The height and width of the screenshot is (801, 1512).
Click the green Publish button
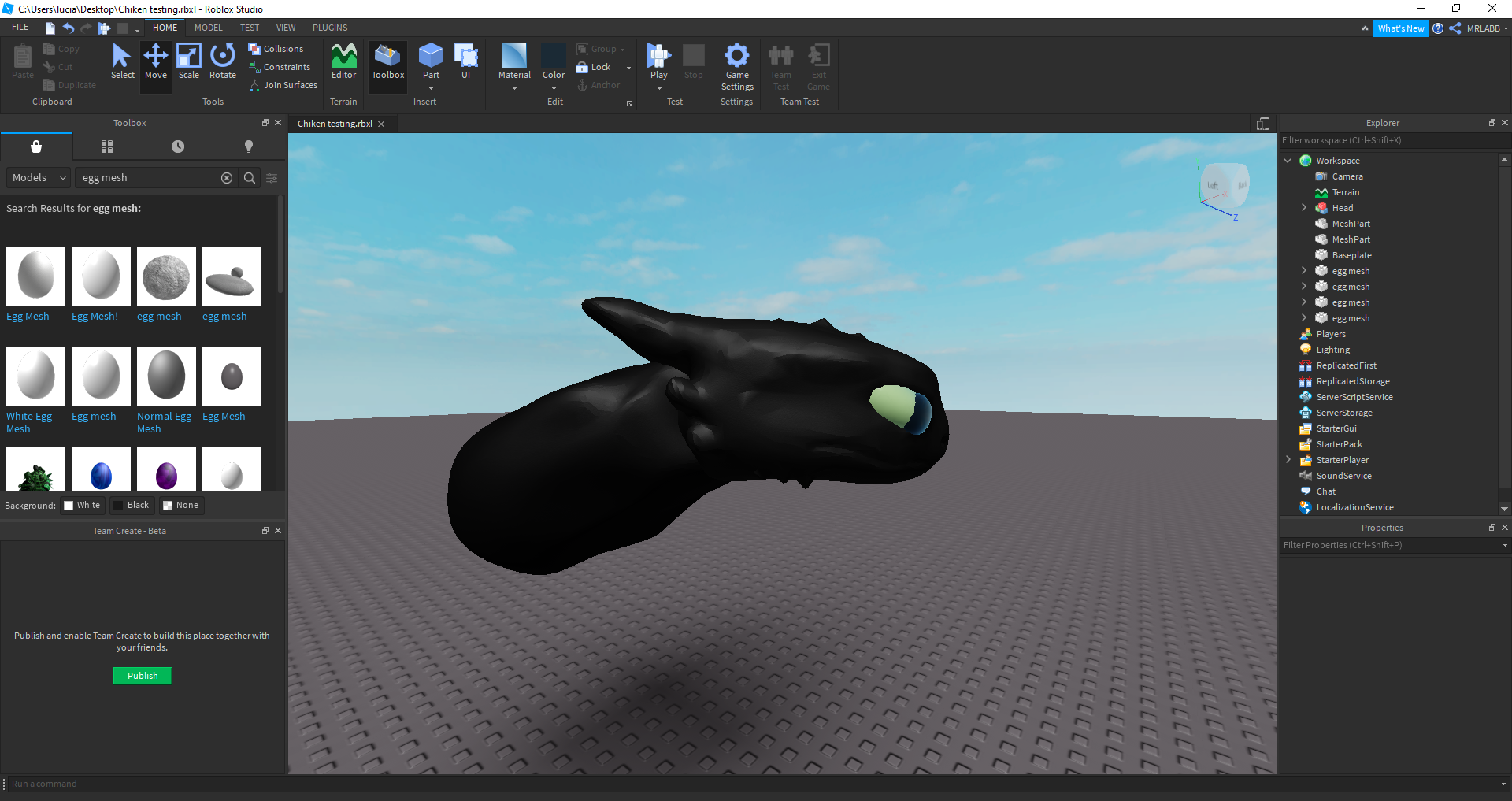point(143,676)
